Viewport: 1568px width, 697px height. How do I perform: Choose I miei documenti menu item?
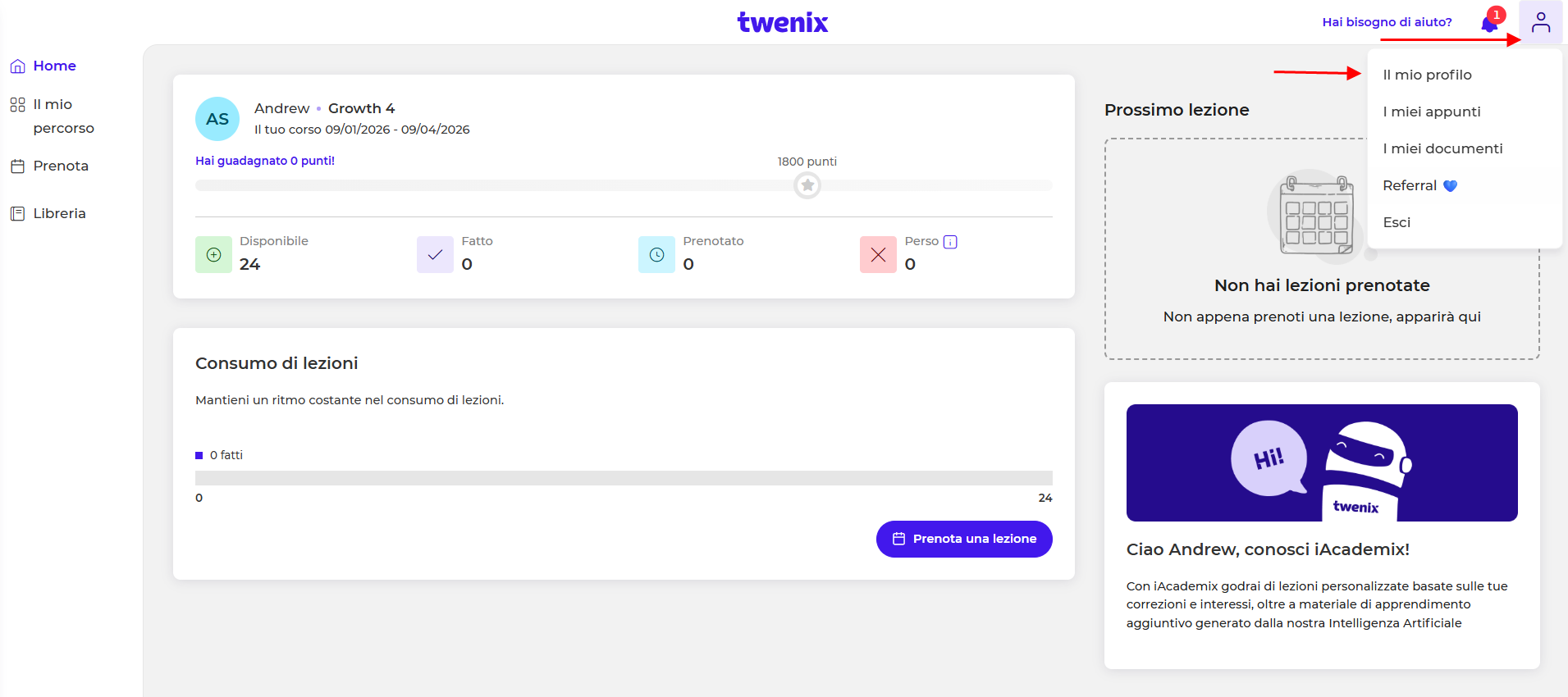[1442, 148]
